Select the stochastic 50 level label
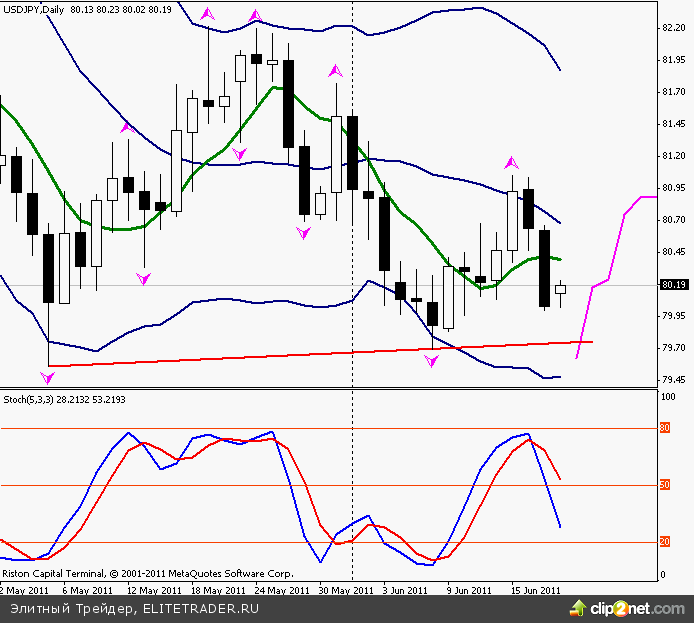Viewport: 694px width, 623px height. click(664, 485)
